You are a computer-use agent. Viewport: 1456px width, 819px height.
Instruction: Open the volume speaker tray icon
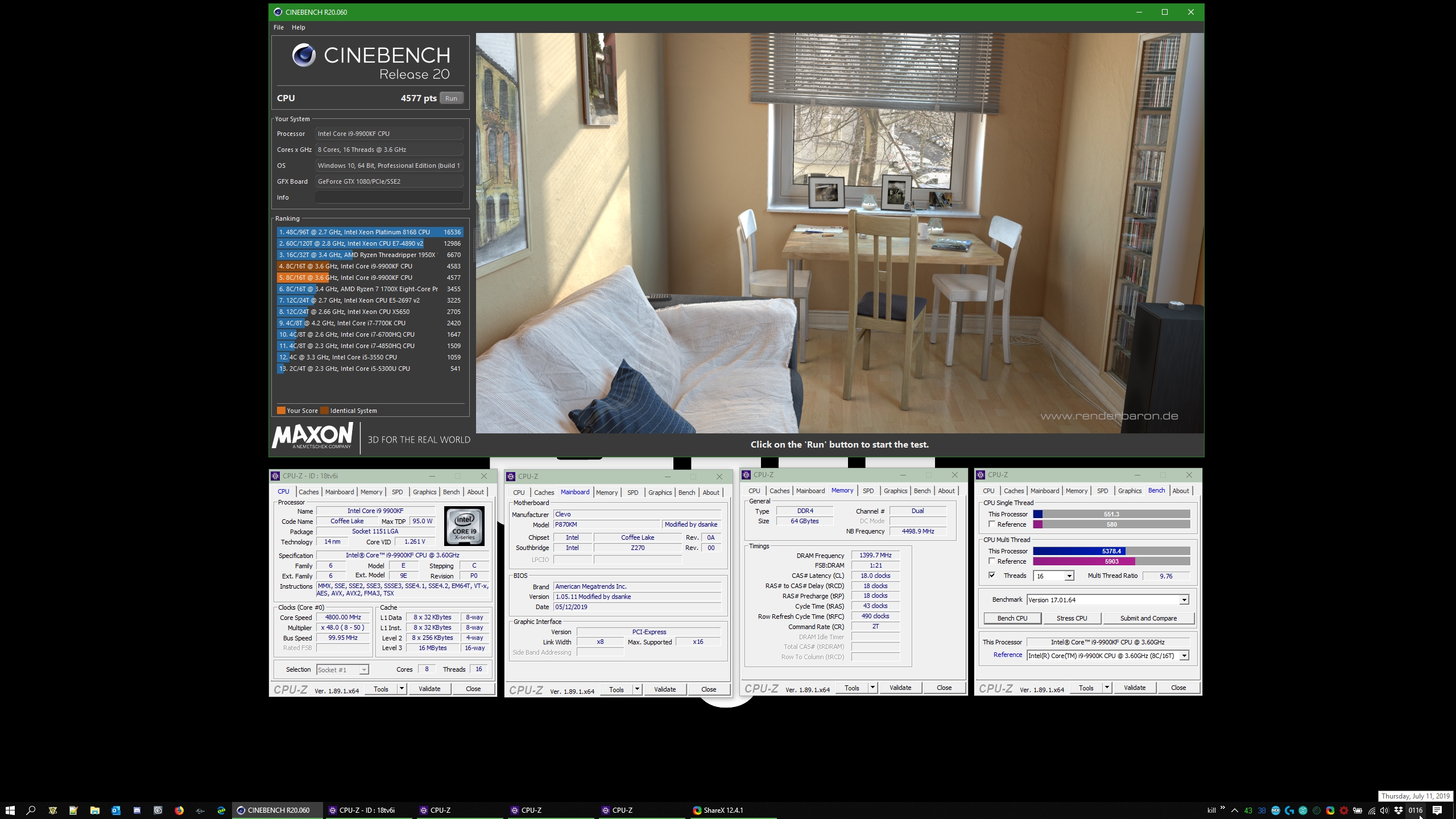1385,810
